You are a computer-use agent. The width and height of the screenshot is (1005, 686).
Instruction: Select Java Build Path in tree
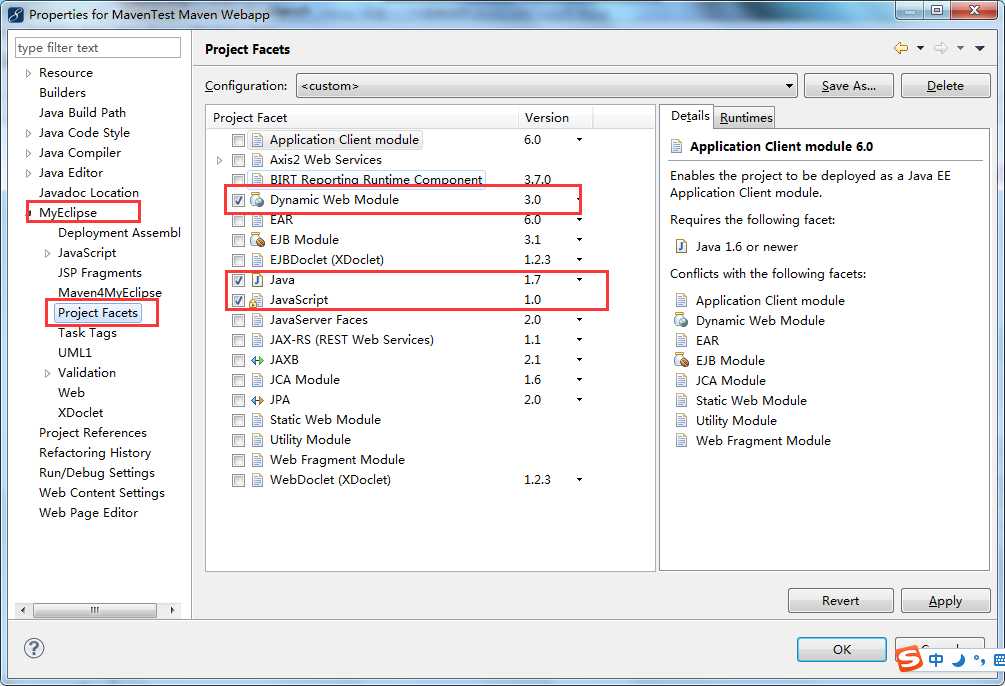(x=82, y=113)
